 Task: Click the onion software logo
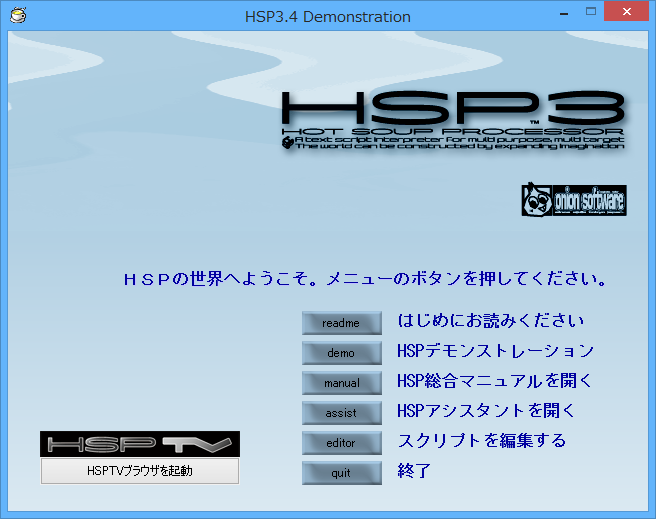(x=574, y=199)
